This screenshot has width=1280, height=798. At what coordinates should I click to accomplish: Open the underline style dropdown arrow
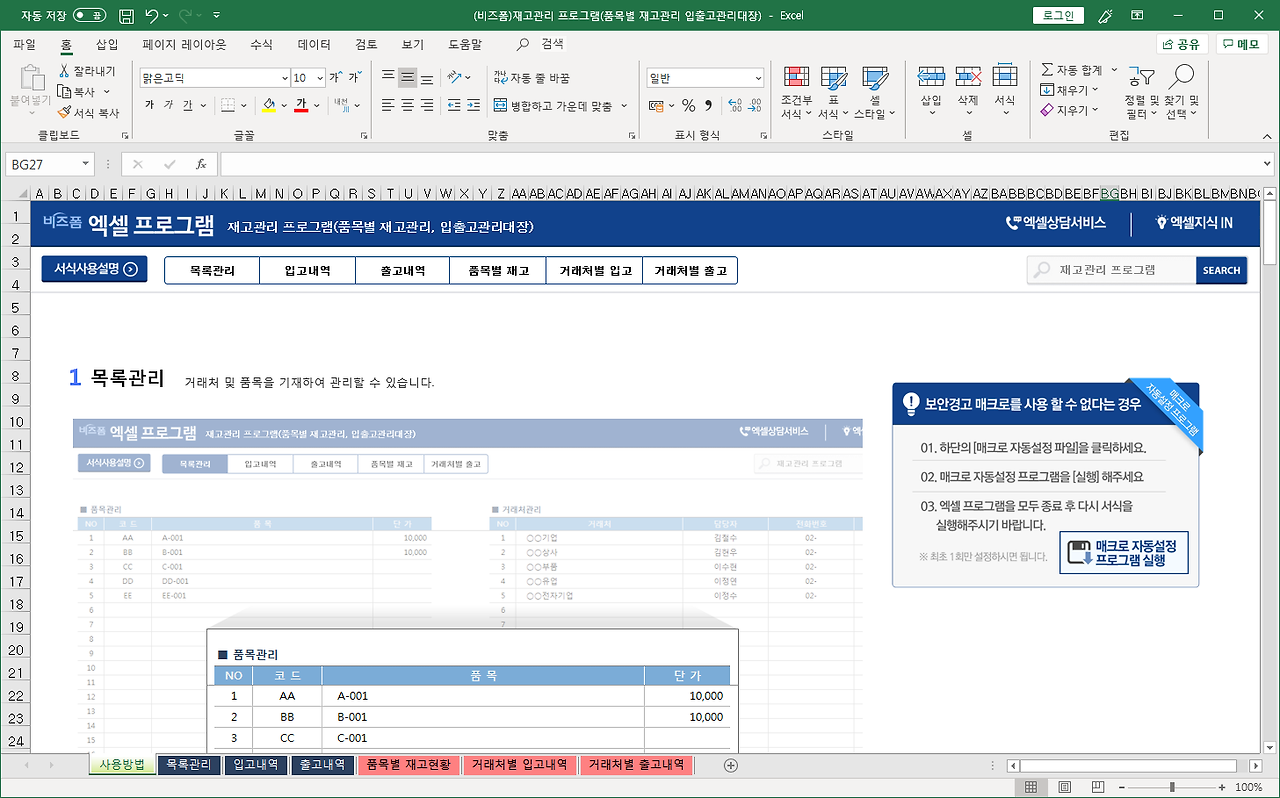(204, 105)
